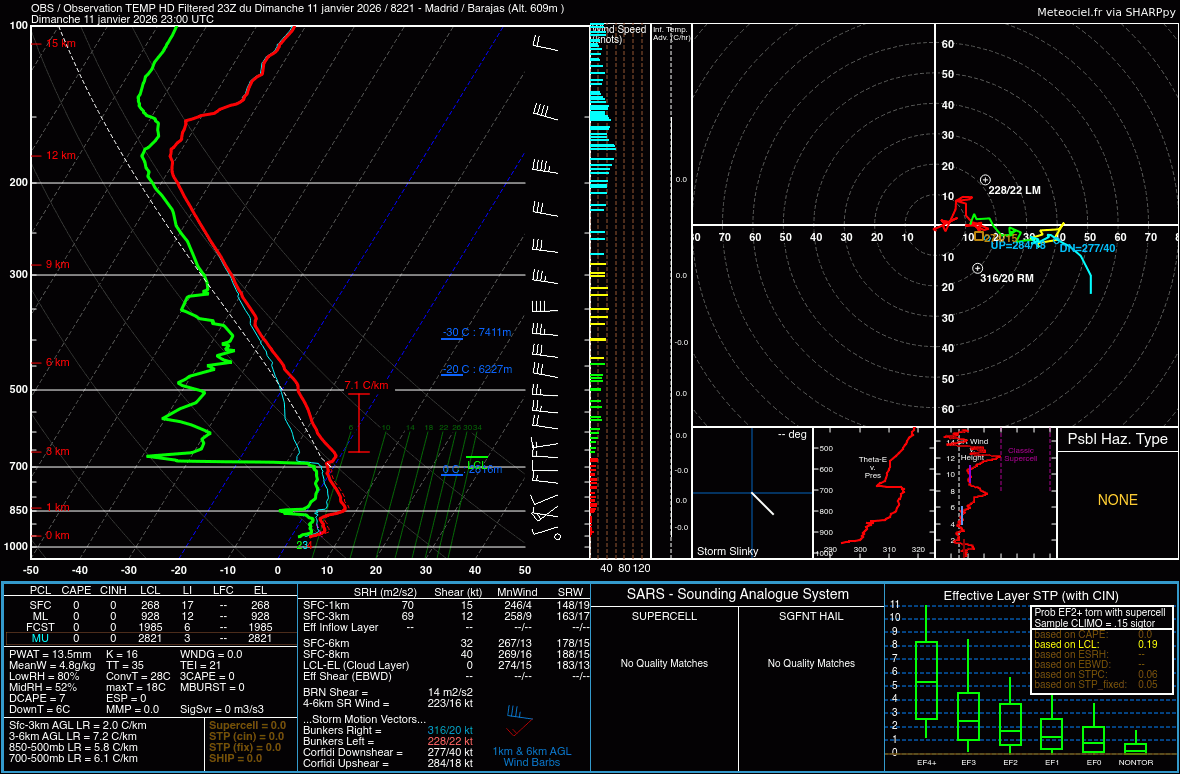
Task: Click the NONTOR box plot in STP panel
Action: (1135, 746)
